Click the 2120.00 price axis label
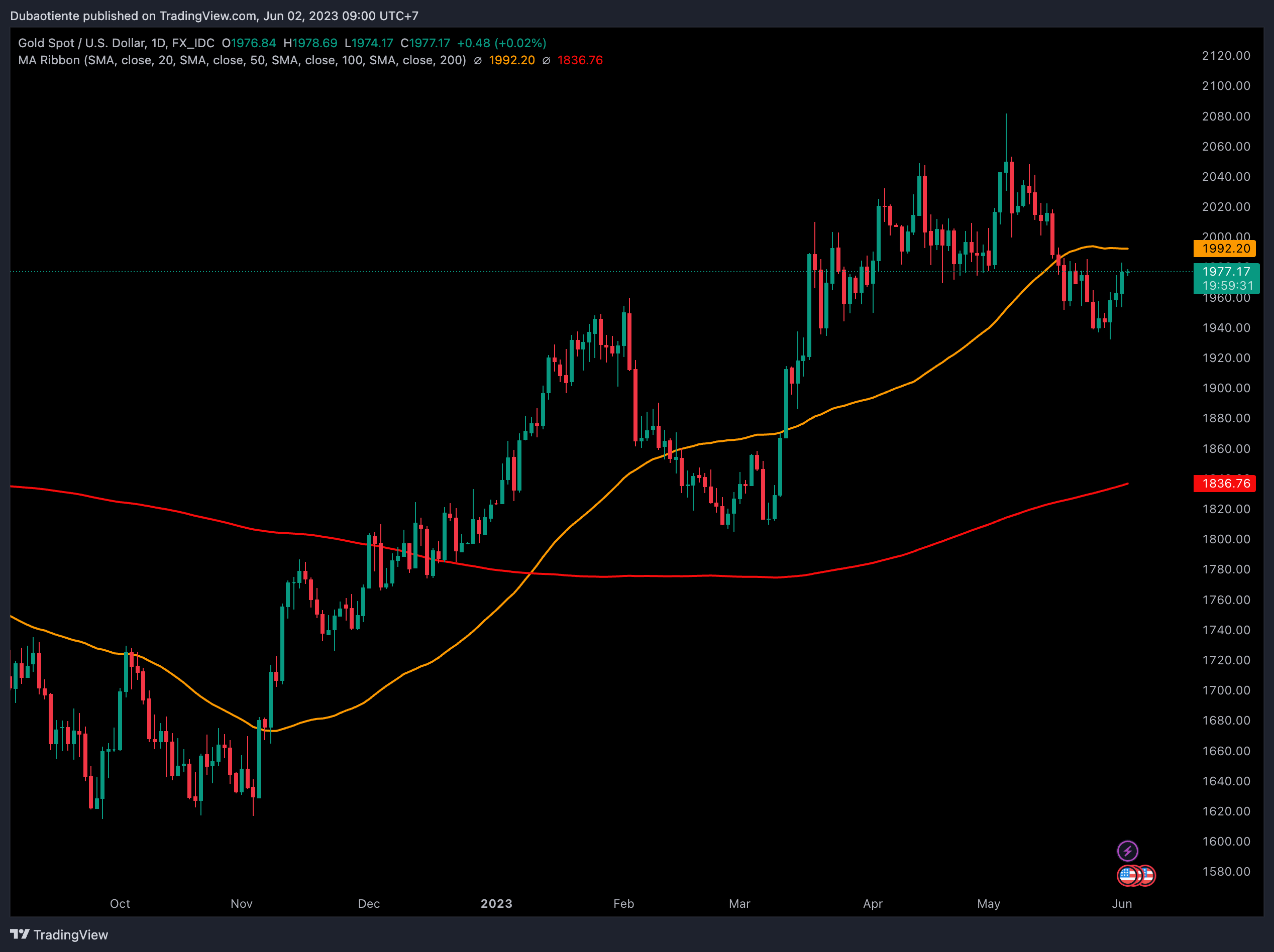This screenshot has height=952, width=1274. [1226, 56]
